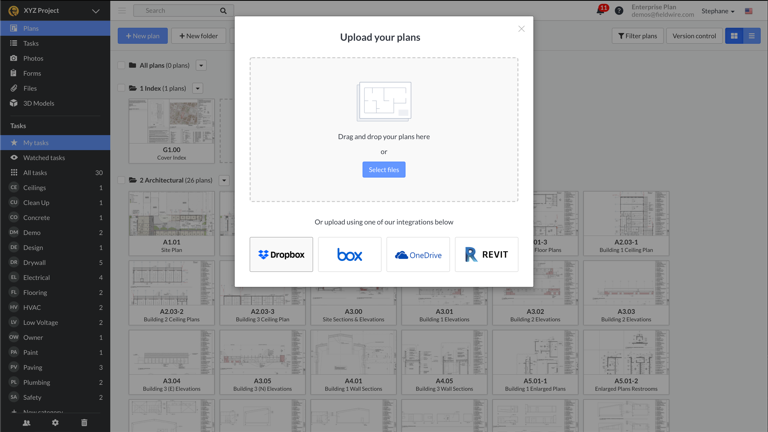Open 3D Models sidebar item
768x432 pixels.
tap(38, 103)
